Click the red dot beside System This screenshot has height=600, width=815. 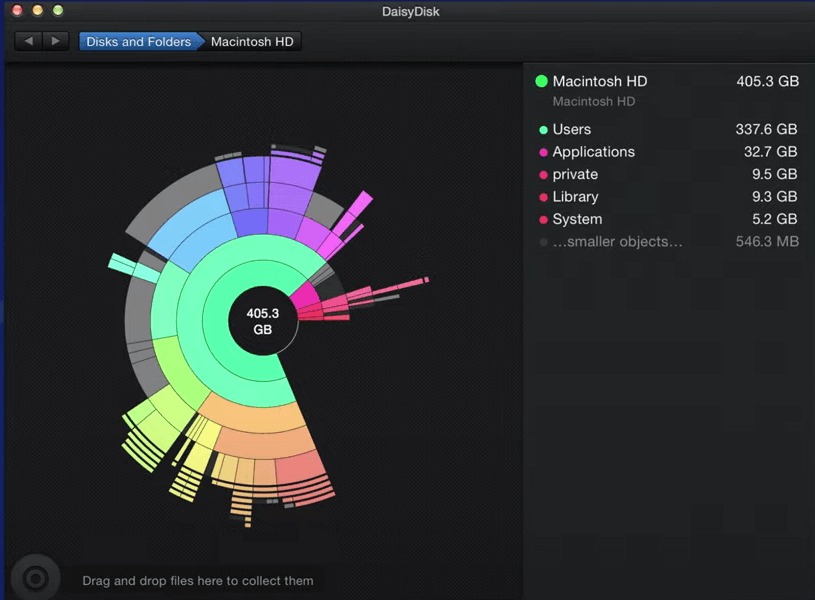tap(543, 220)
